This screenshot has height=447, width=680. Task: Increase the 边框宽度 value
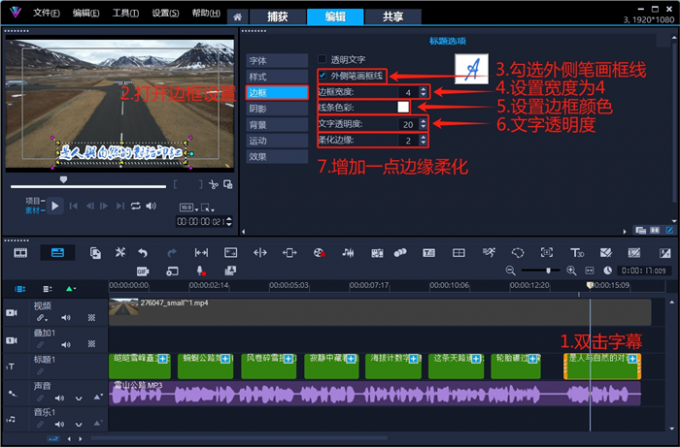423,89
